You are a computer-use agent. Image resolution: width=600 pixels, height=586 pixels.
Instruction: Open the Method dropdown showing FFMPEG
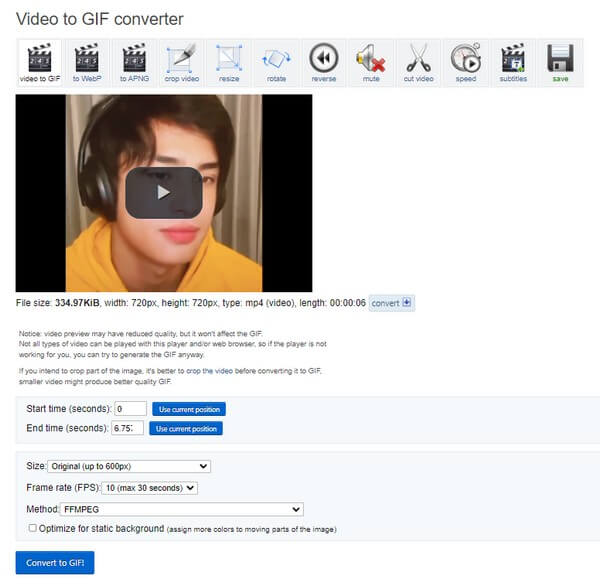[x=182, y=509]
